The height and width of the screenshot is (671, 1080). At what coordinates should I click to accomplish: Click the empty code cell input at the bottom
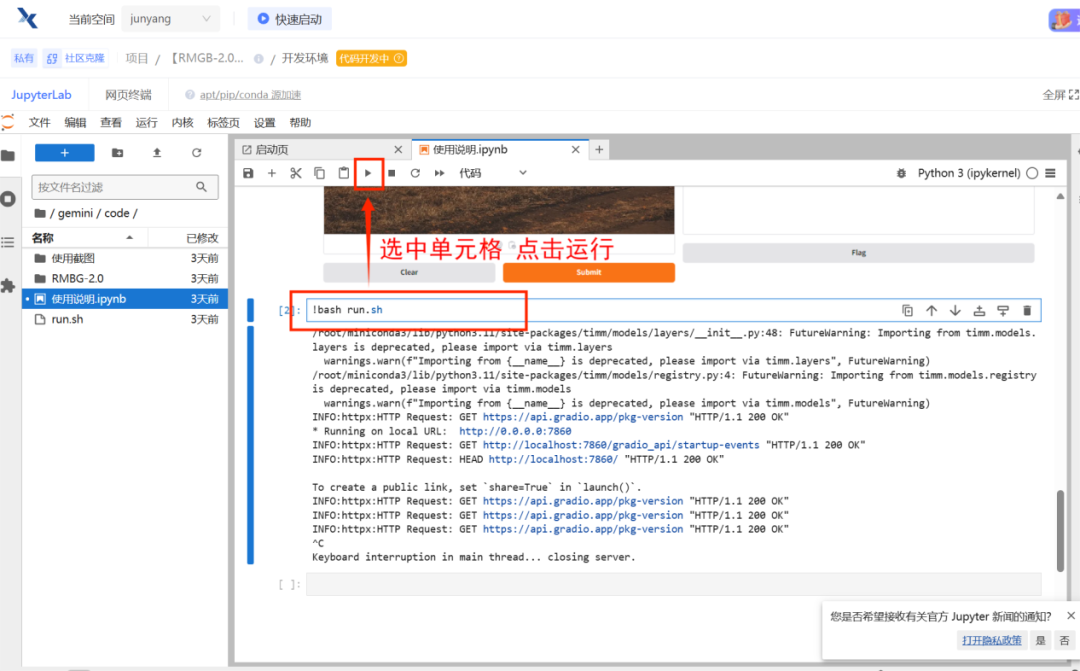coord(674,584)
